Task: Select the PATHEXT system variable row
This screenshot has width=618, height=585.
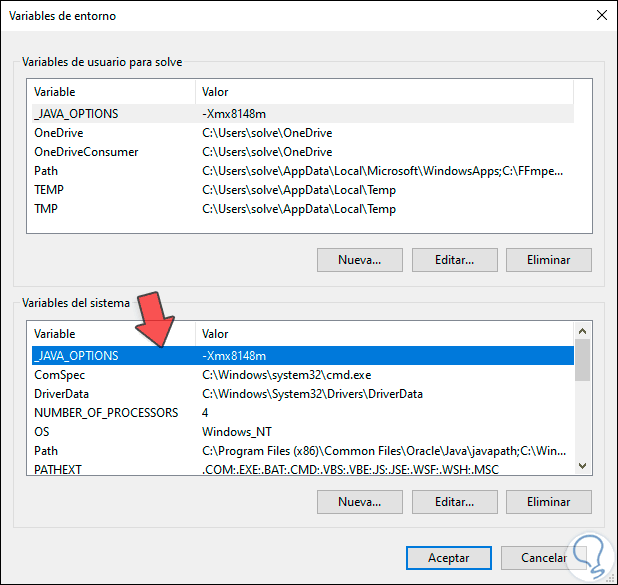Action: [x=58, y=470]
